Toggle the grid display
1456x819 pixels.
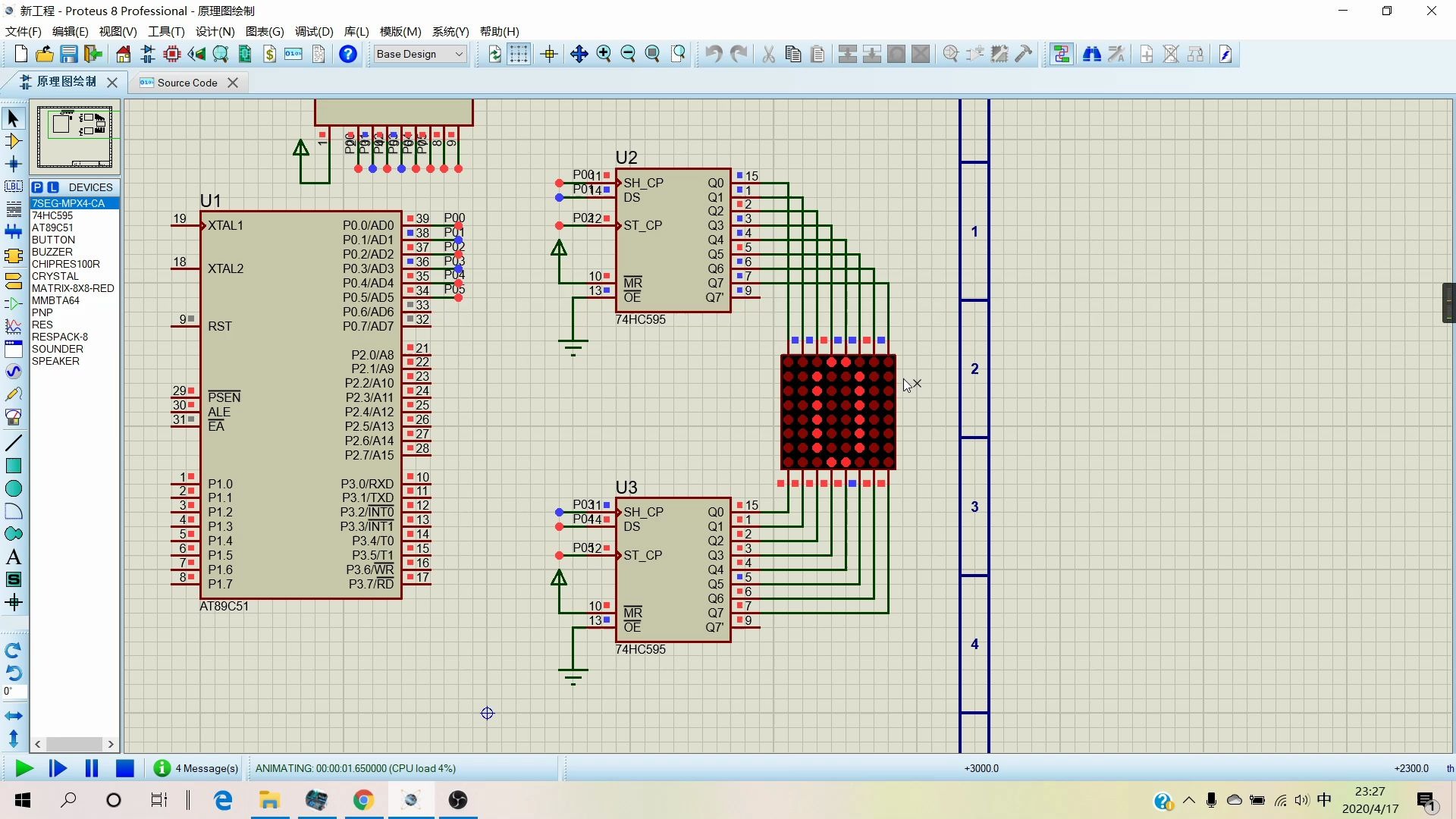point(519,54)
